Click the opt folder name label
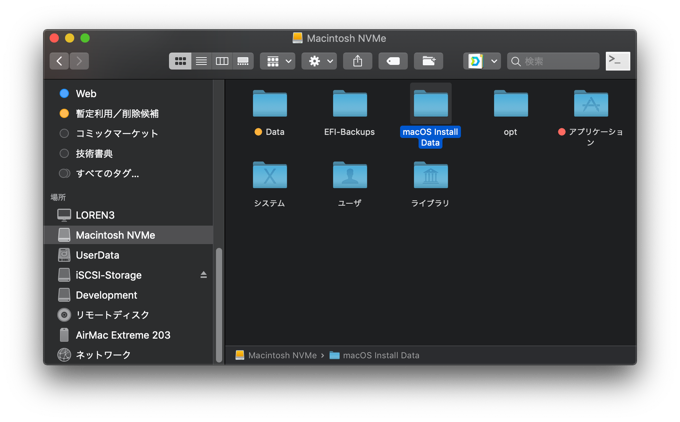 coord(510,132)
